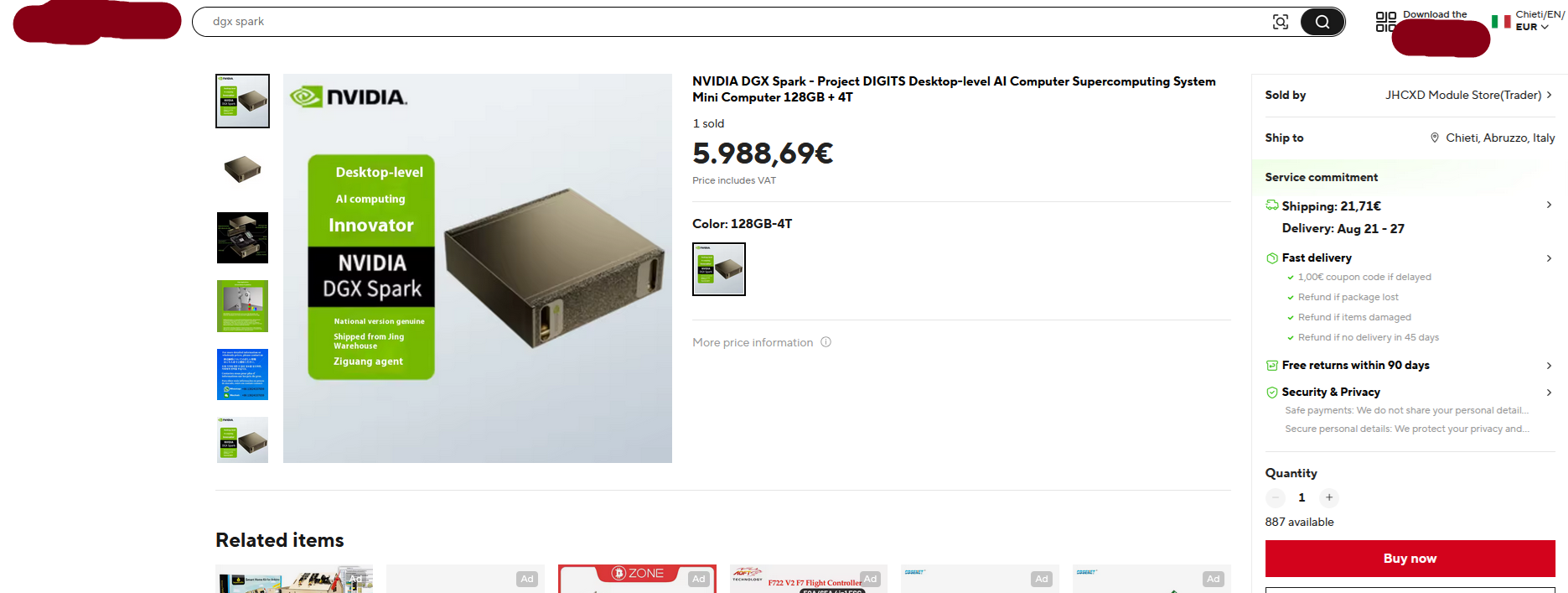Click the image search camera icon
Screen dimensions: 1568x593
point(1280,22)
